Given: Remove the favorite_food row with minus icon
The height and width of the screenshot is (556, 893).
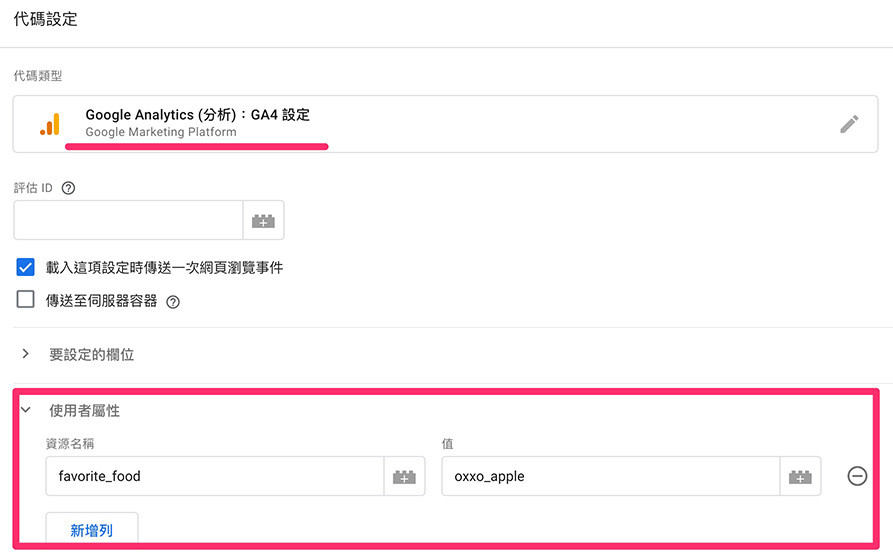Looking at the screenshot, I should 857,476.
